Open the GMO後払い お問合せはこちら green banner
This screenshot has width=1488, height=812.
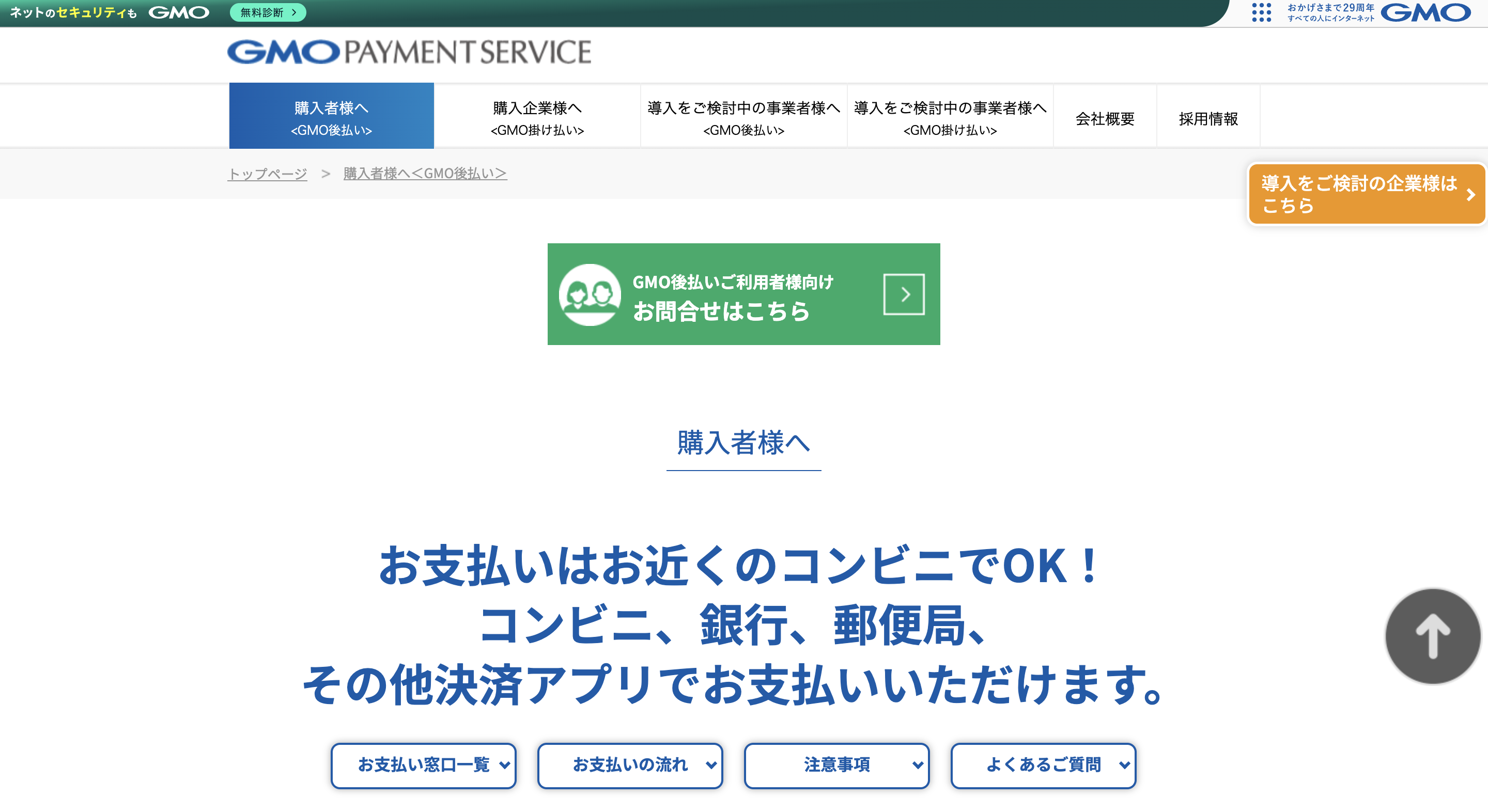tap(743, 294)
